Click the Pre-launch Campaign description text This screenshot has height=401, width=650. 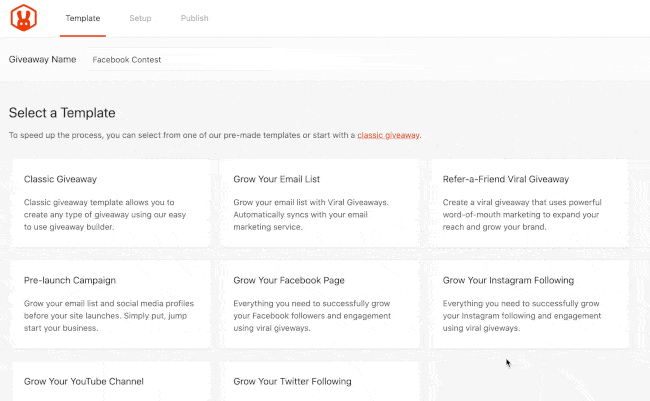[109, 316]
